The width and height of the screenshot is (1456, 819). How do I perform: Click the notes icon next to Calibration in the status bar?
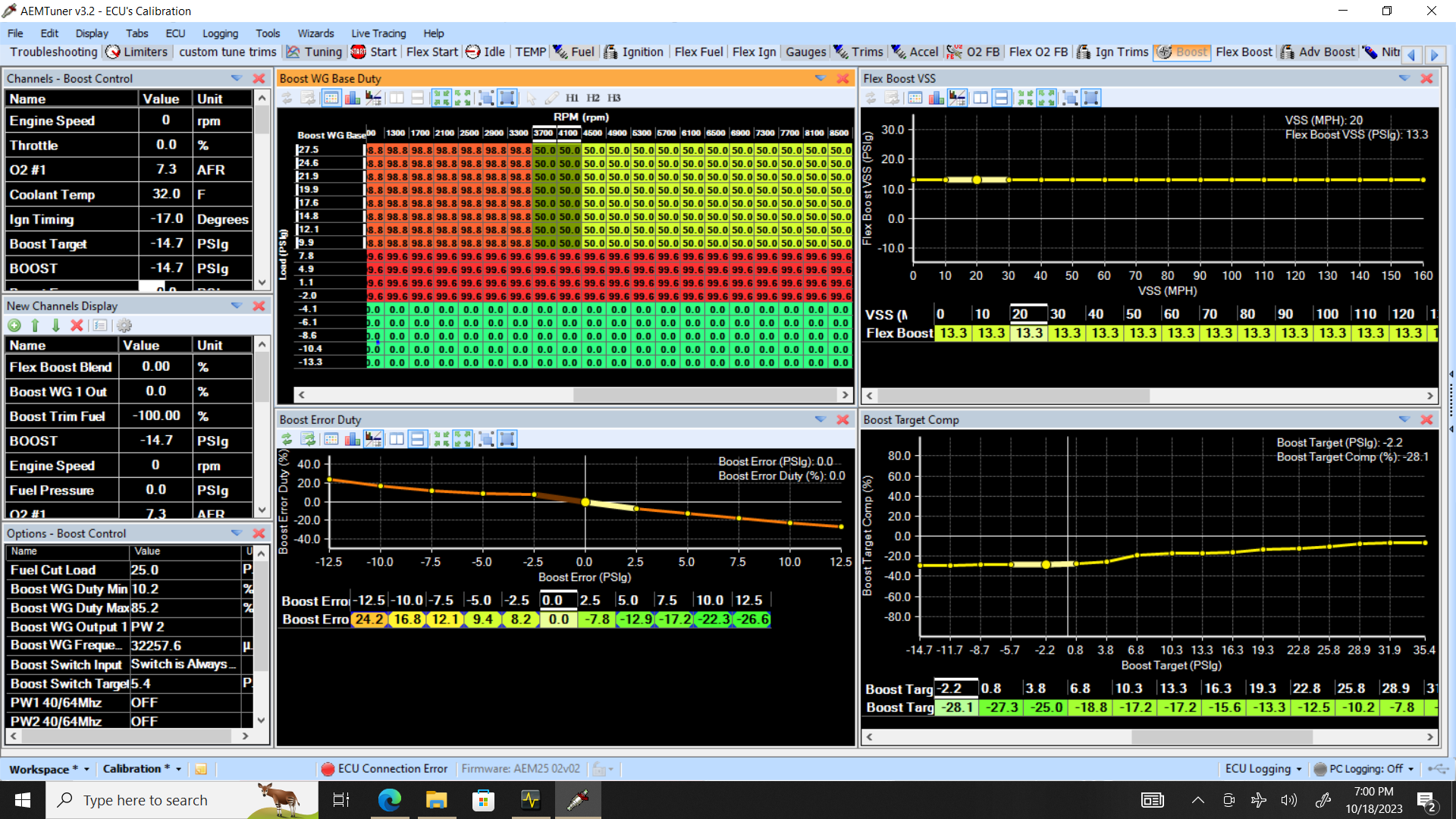click(201, 769)
